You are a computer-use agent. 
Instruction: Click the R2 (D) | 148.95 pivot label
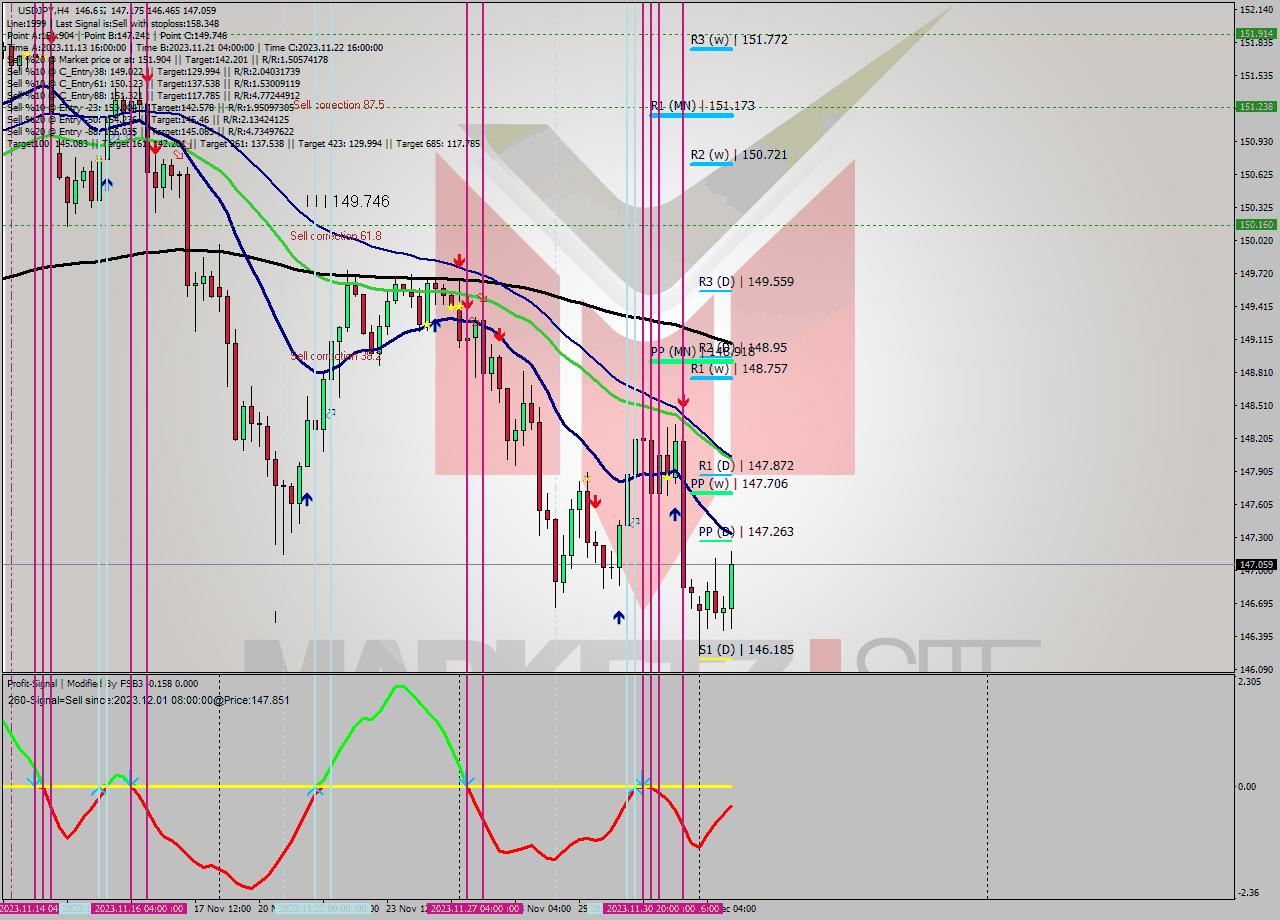744,348
